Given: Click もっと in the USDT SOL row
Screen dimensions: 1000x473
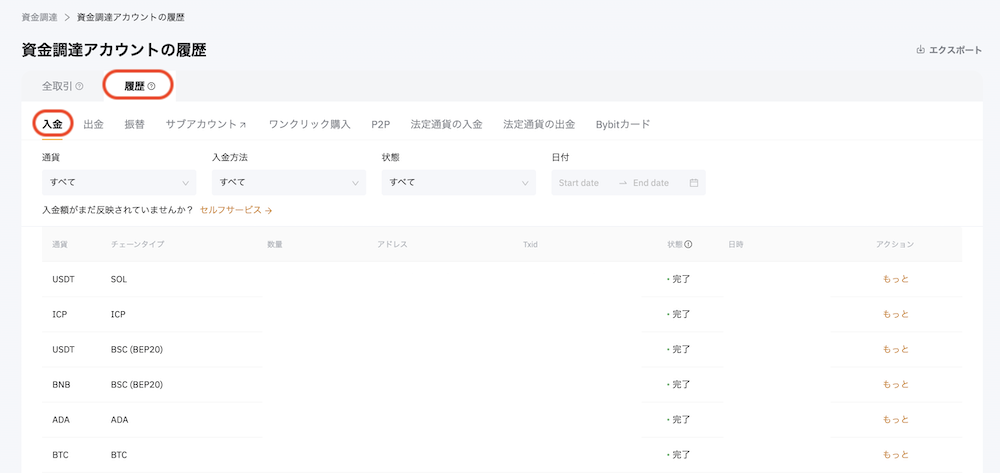Looking at the screenshot, I should pyautogui.click(x=895, y=279).
